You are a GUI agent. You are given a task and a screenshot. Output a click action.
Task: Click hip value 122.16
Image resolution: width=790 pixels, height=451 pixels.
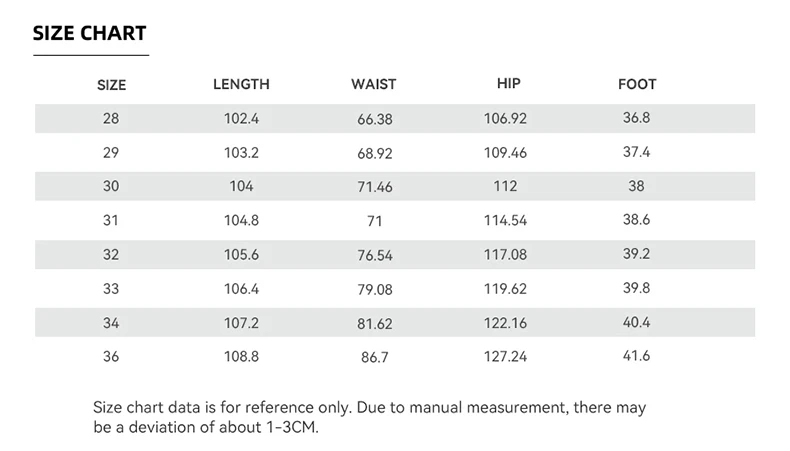[x=505, y=323]
